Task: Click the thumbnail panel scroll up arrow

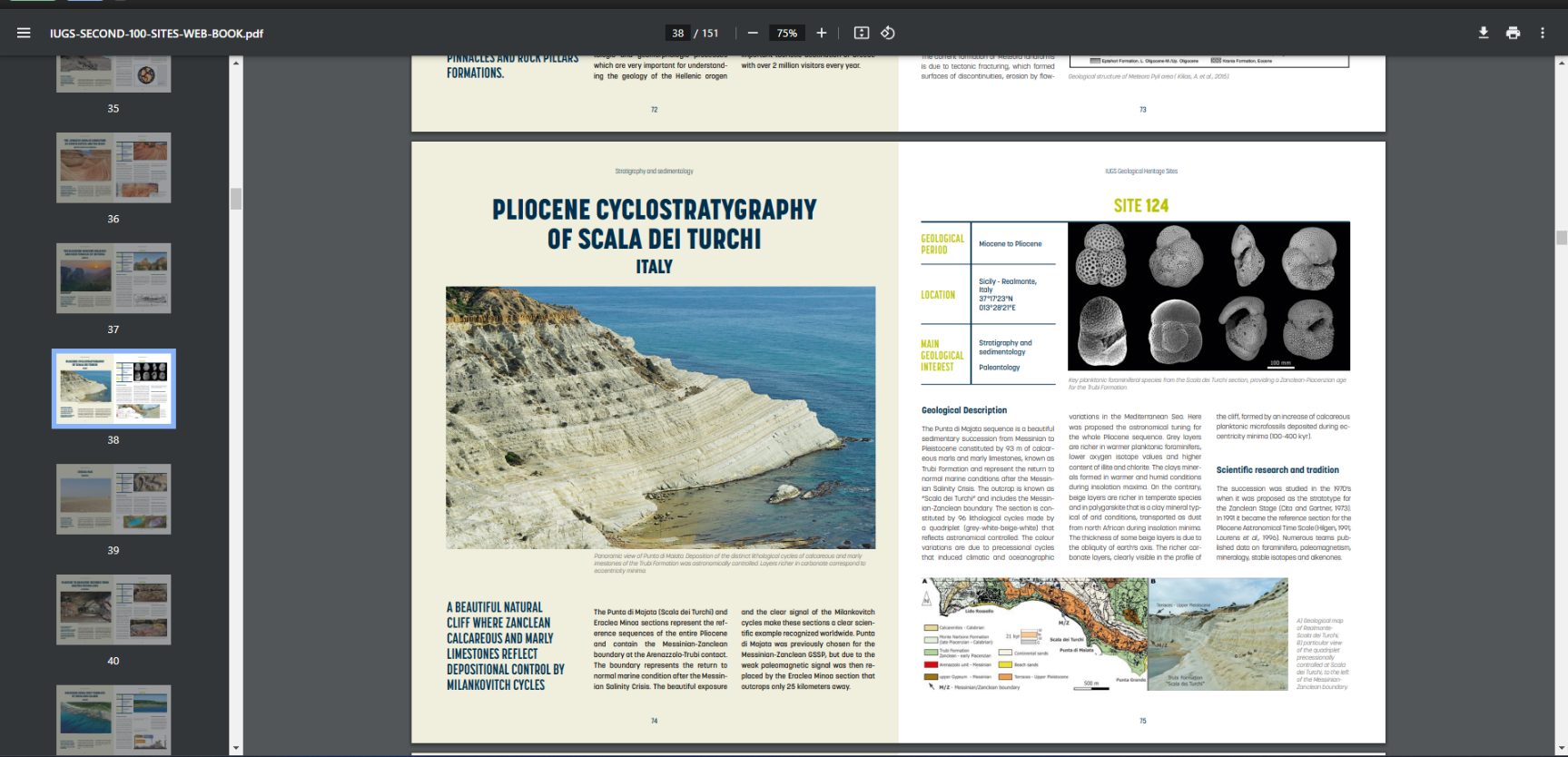Action: [x=236, y=63]
